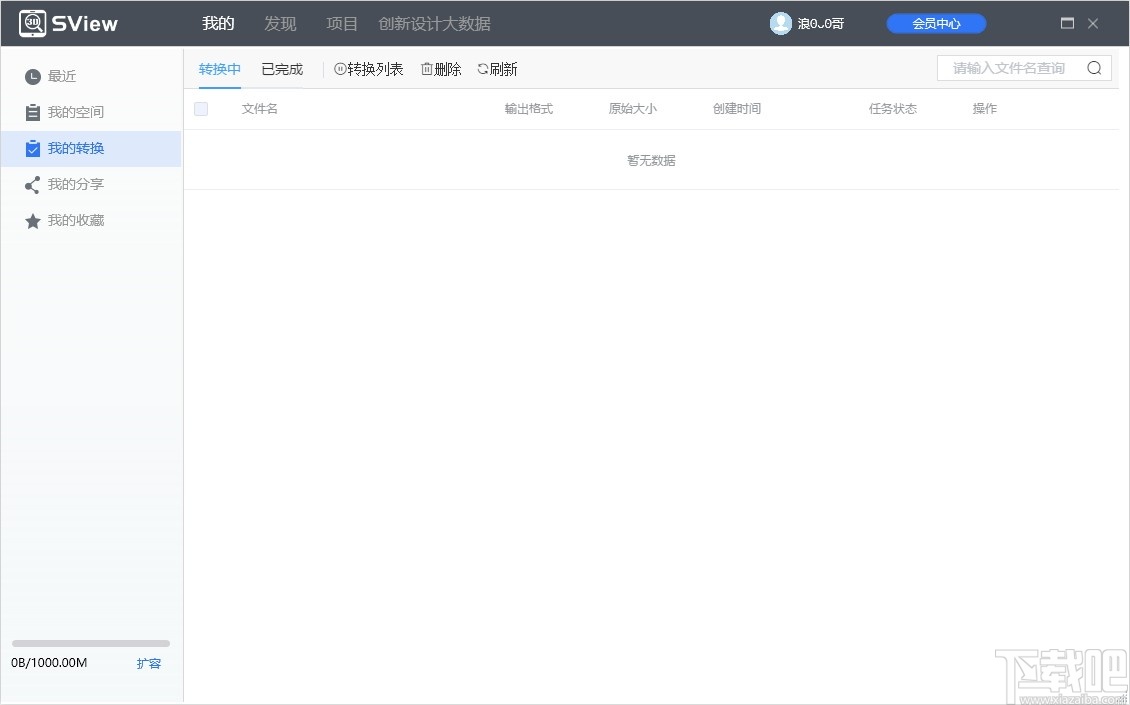Screen dimensions: 1130x705
Task: Select the 转换中 tab
Action: pos(219,68)
